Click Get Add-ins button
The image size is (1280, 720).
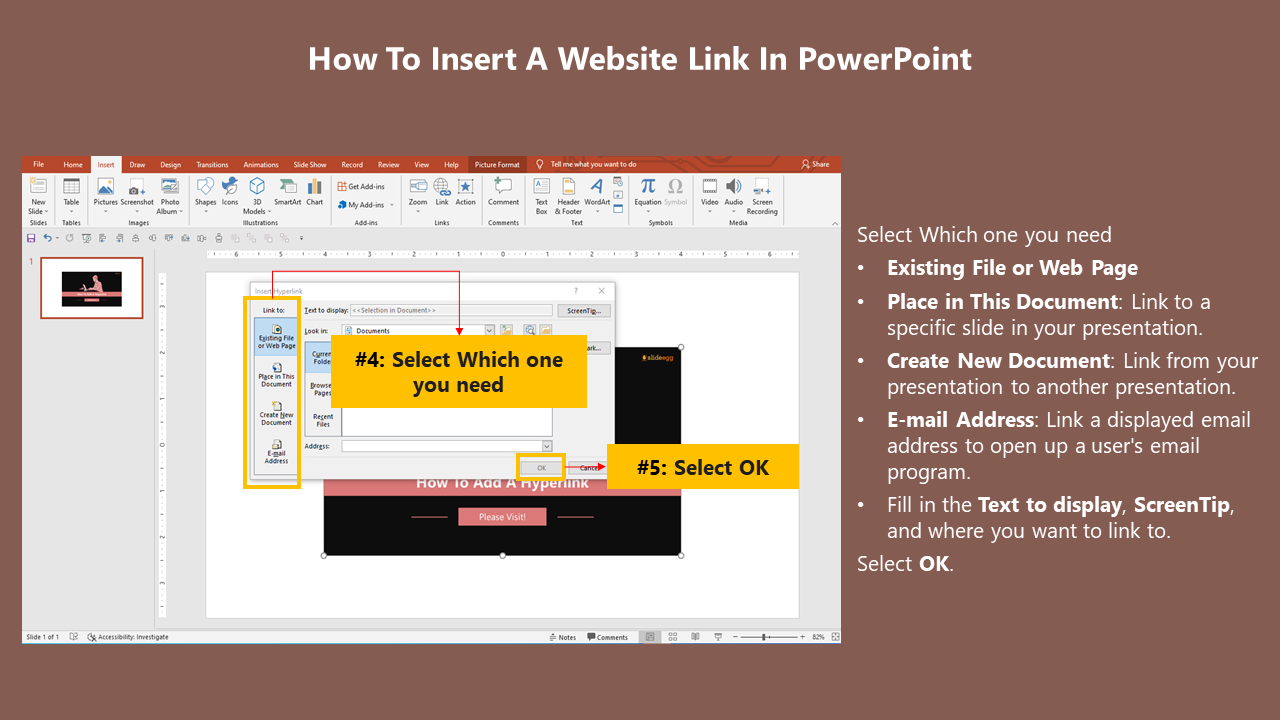[x=361, y=187]
